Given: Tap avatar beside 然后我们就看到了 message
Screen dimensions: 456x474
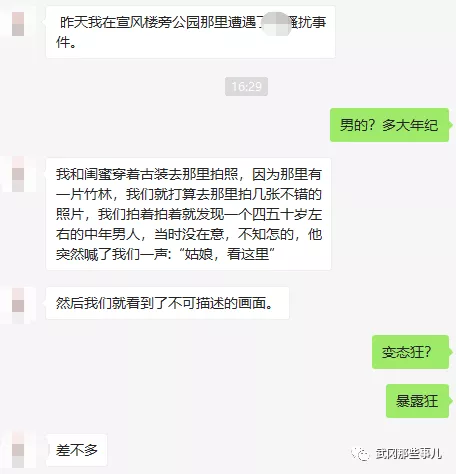Looking at the screenshot, I should [x=18, y=305].
